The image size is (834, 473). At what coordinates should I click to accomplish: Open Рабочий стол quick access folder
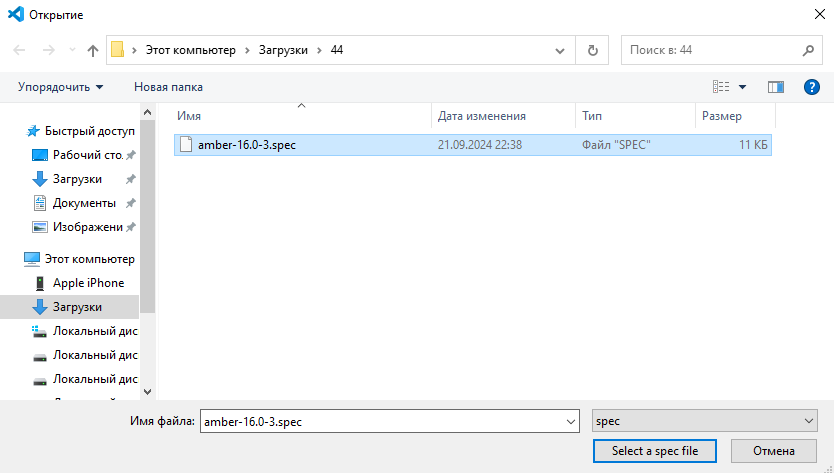[x=87, y=155]
